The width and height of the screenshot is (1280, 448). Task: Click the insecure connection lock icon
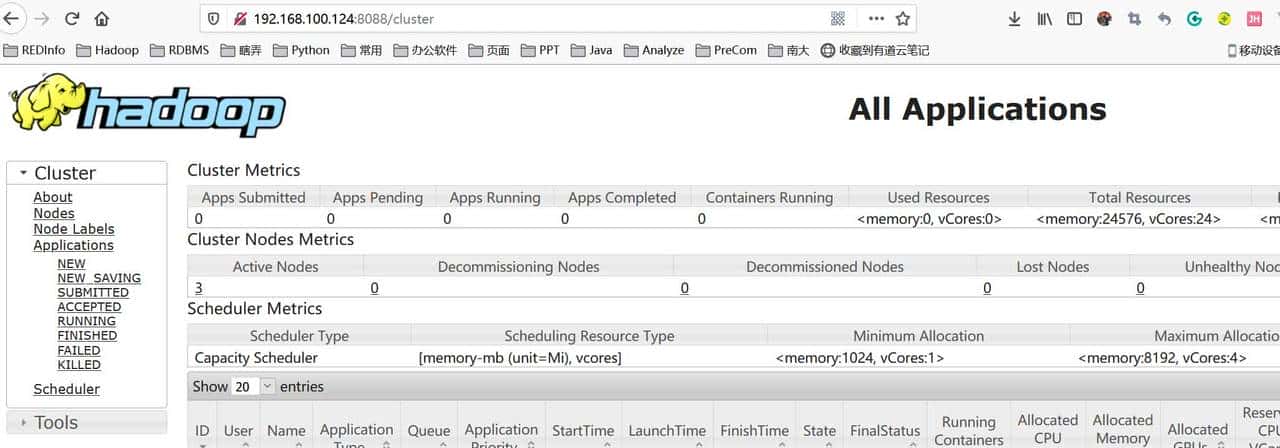pos(239,18)
